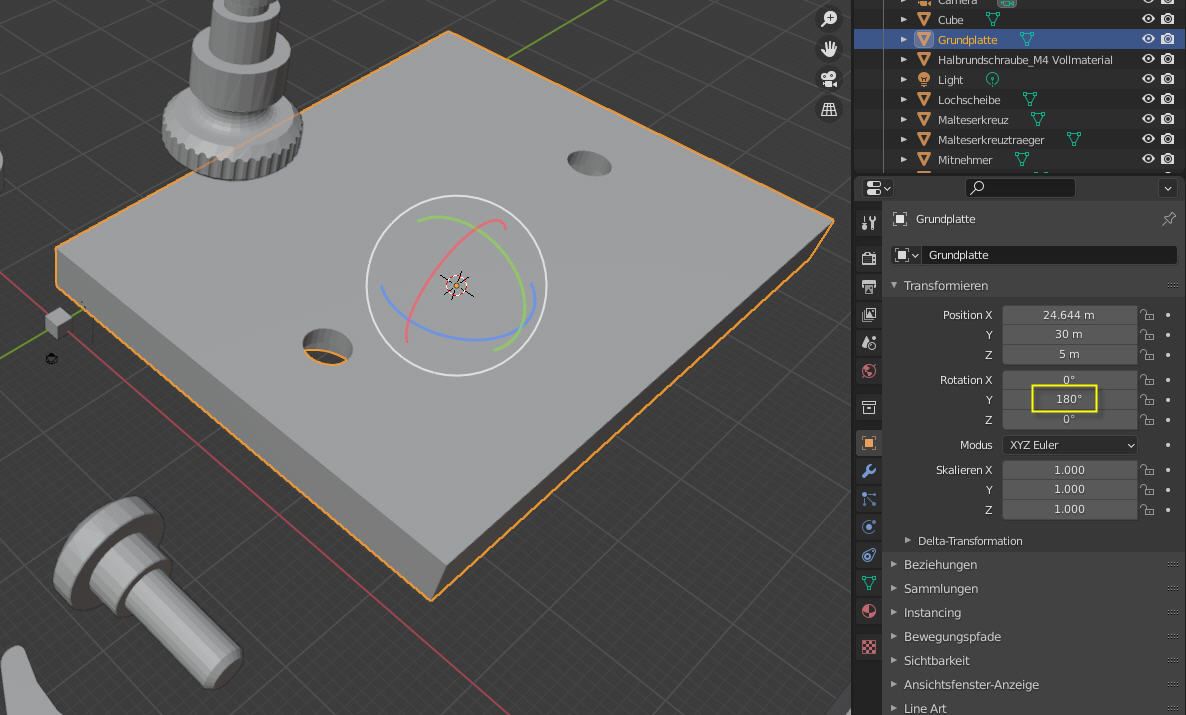This screenshot has height=715, width=1186.
Task: Pin the Grundplatte properties context
Action: click(1169, 219)
